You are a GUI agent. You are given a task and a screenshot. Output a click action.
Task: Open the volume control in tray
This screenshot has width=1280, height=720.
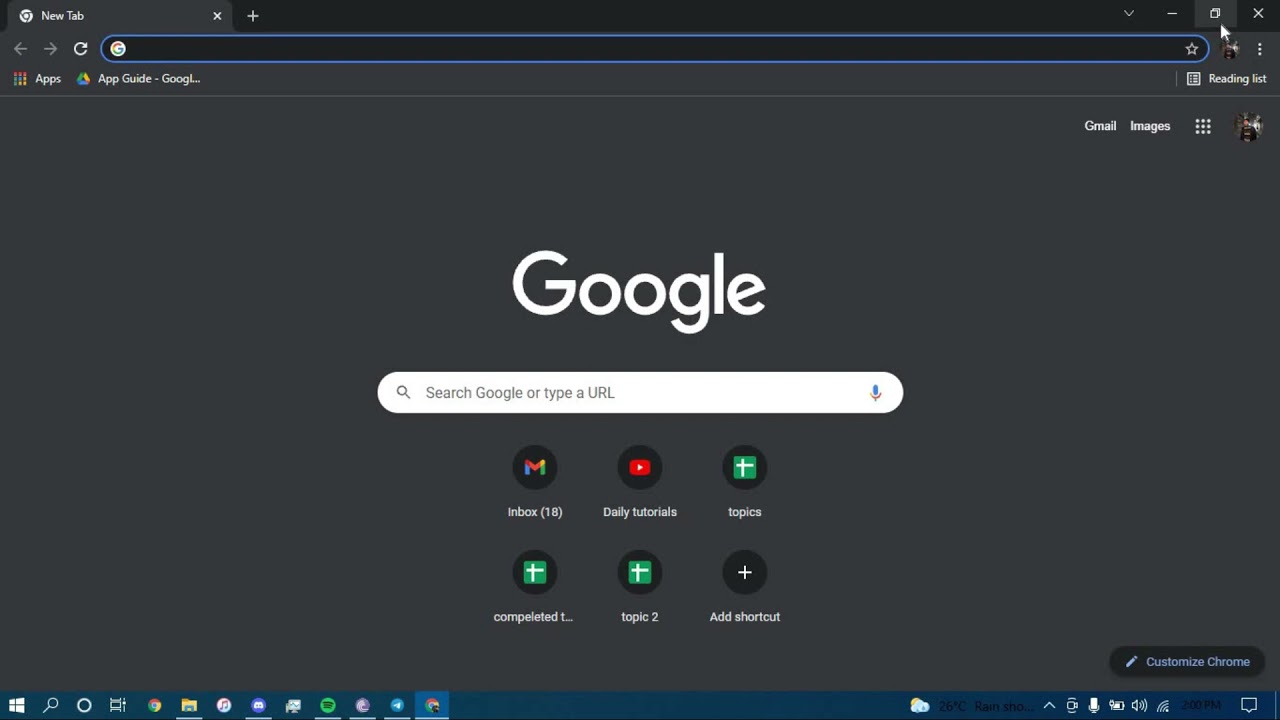coord(1139,705)
